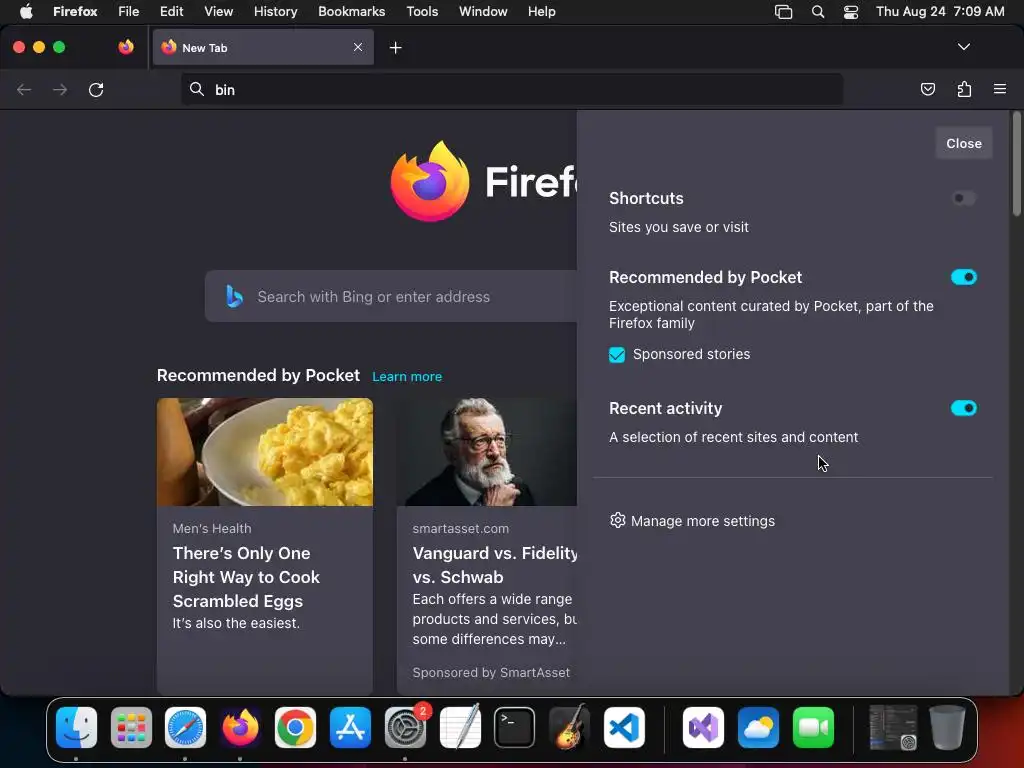Open TextEdit from the dock
The height and width of the screenshot is (768, 1024).
point(460,727)
